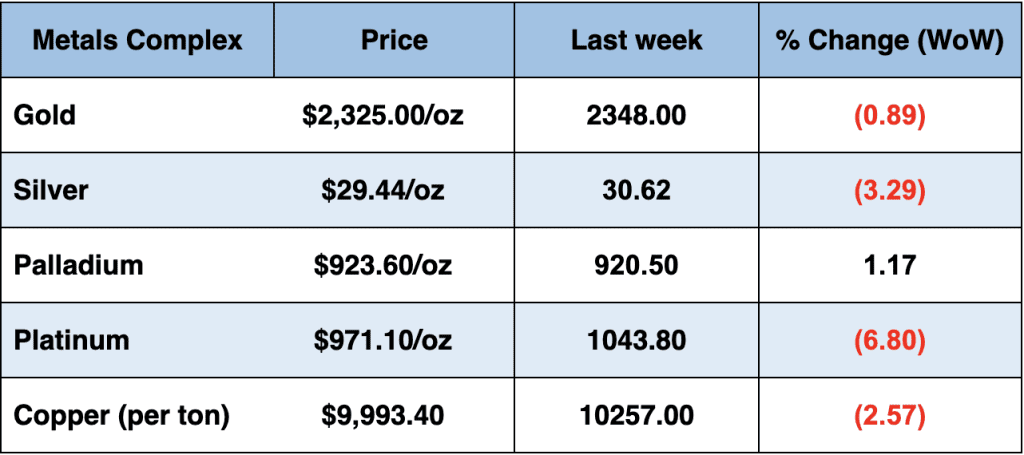Select the $9,993.40 copper price cell

point(384,415)
